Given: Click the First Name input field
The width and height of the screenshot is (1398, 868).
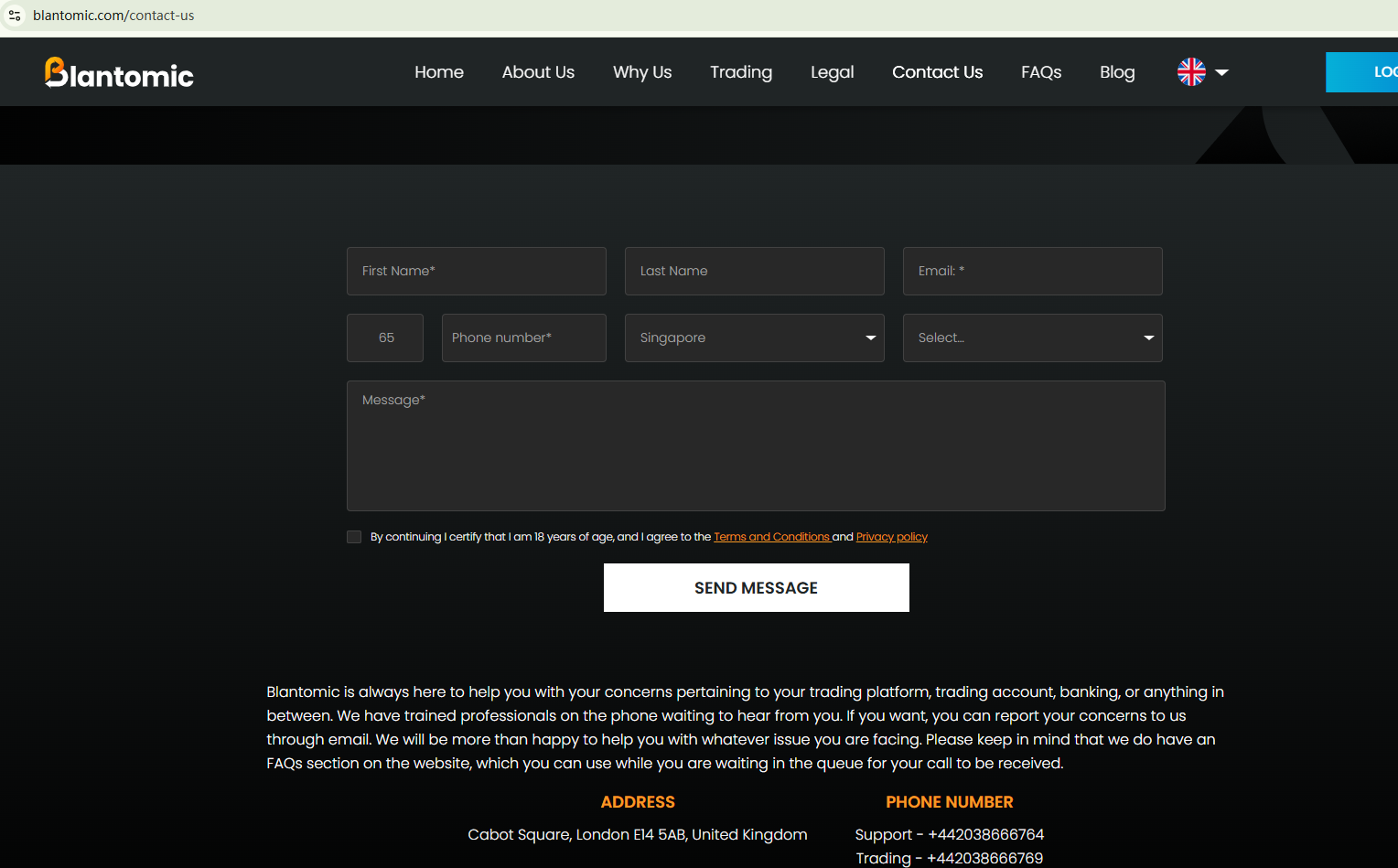Looking at the screenshot, I should [476, 271].
